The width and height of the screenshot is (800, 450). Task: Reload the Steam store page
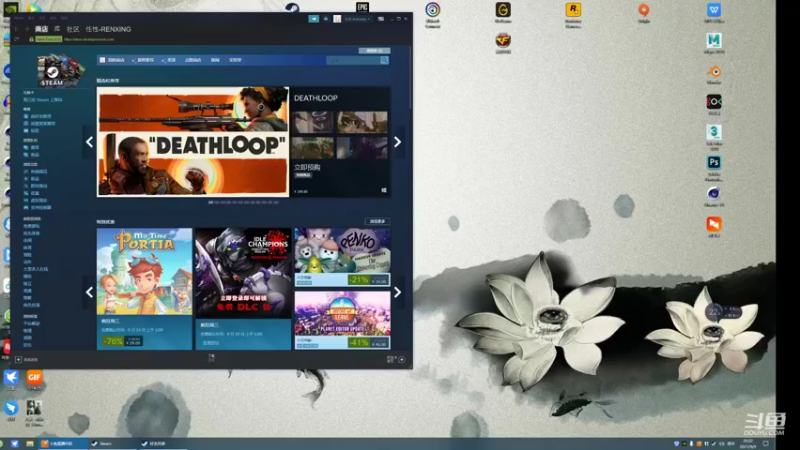(x=16, y=39)
